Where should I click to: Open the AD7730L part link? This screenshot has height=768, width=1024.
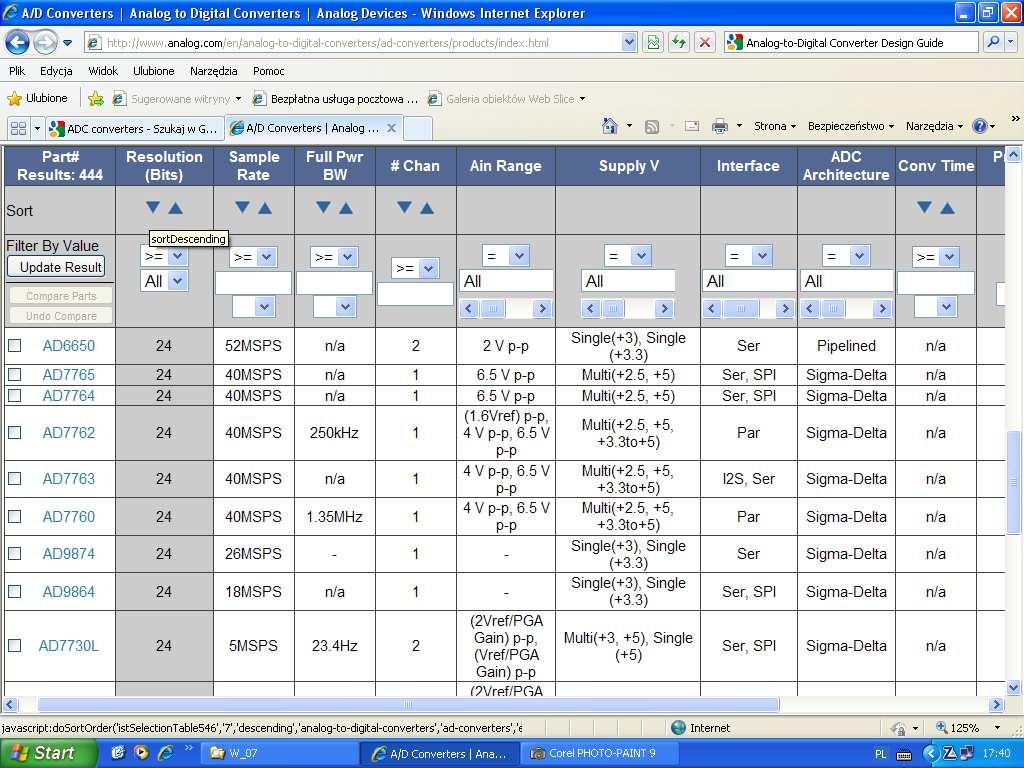pyautogui.click(x=69, y=646)
